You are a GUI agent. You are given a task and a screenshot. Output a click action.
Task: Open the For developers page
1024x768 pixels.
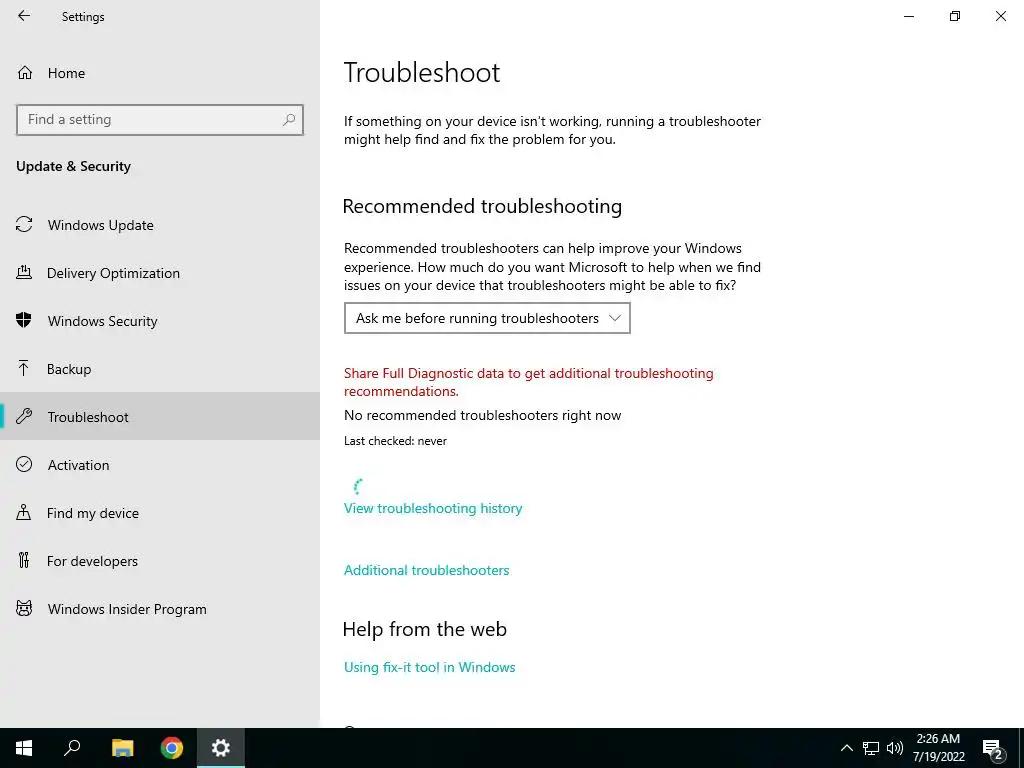(x=160, y=561)
